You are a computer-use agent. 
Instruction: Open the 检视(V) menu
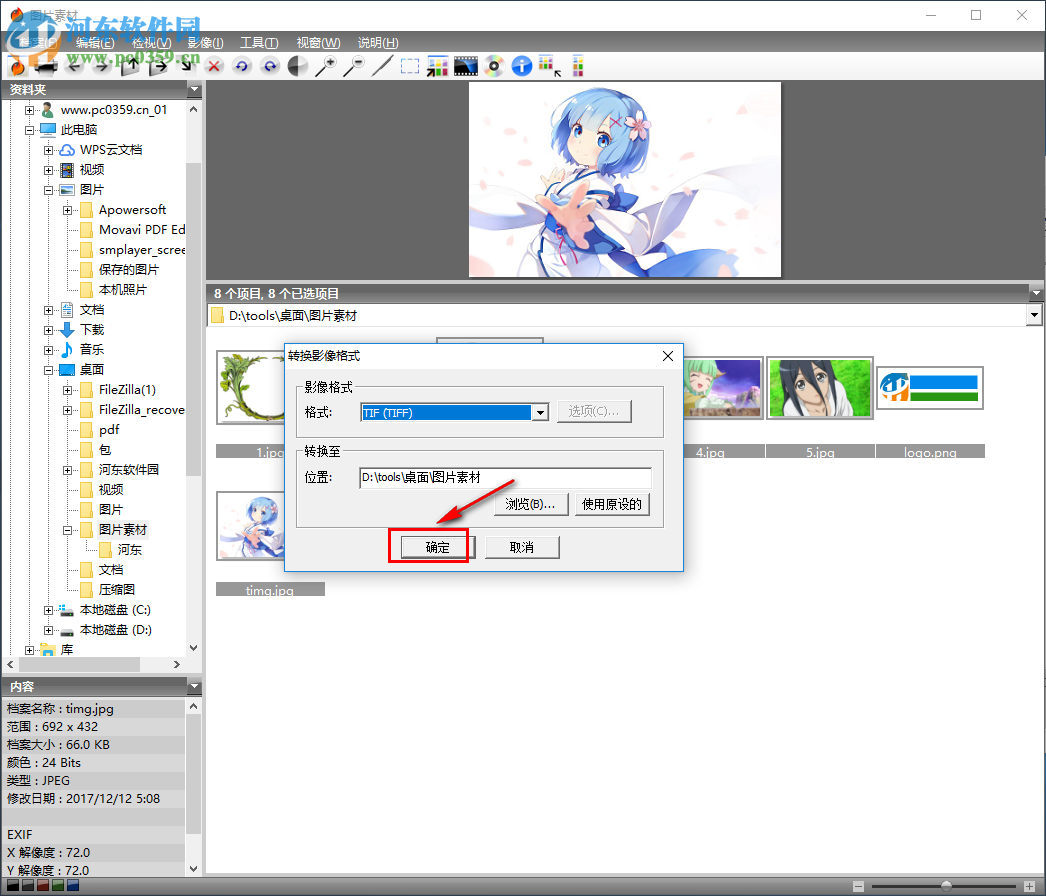coord(151,43)
